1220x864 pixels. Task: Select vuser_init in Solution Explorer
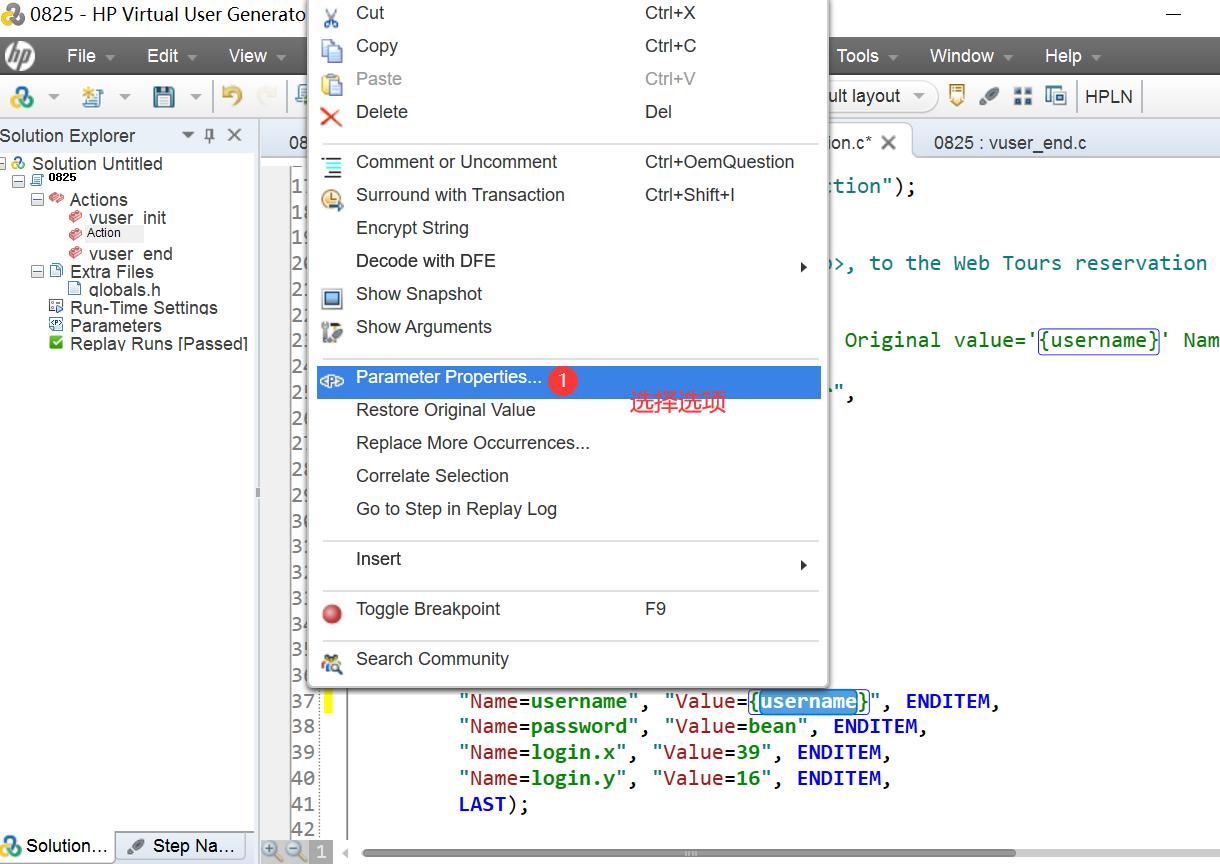click(x=127, y=217)
